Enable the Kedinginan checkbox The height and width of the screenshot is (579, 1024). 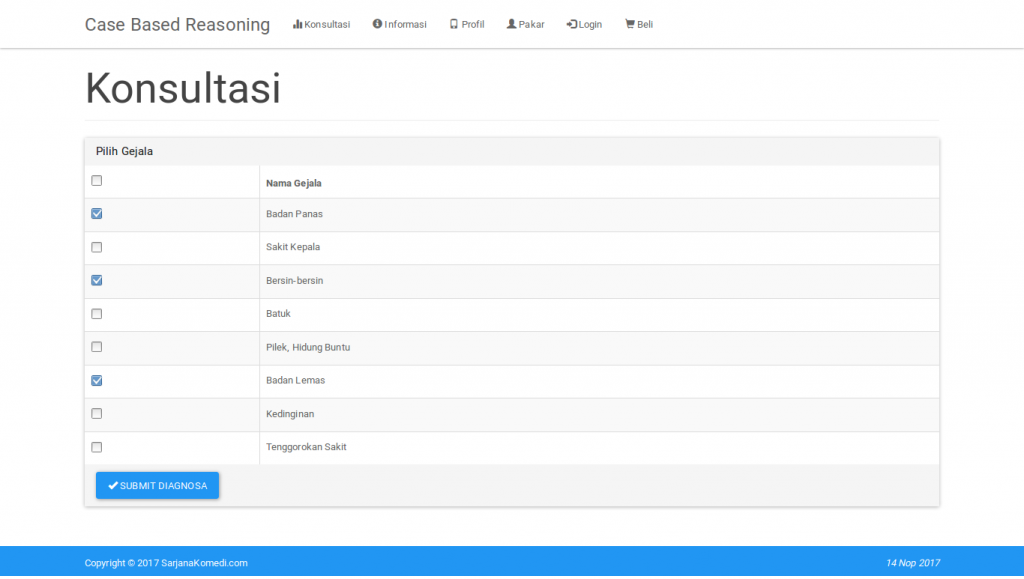click(x=97, y=414)
